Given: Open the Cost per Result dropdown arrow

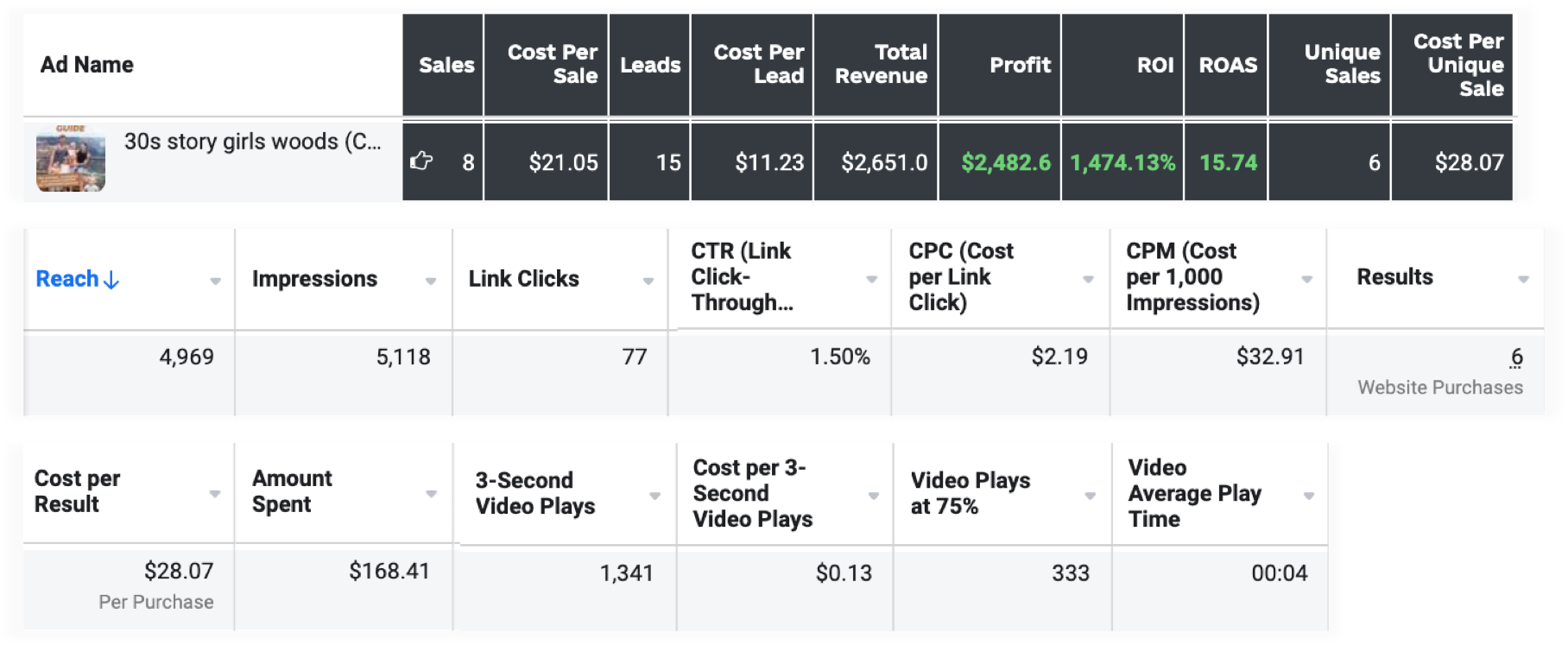Looking at the screenshot, I should click(215, 494).
